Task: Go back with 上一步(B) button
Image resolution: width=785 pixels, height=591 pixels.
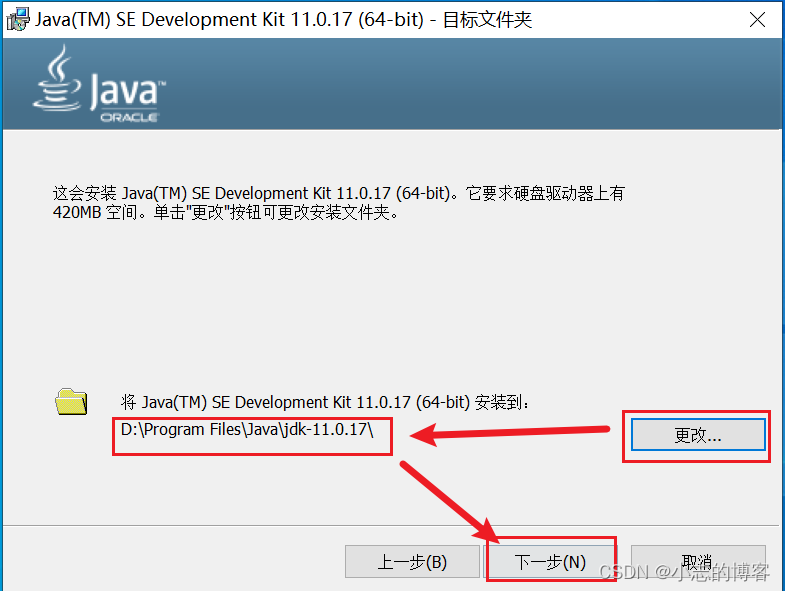Action: tap(412, 561)
